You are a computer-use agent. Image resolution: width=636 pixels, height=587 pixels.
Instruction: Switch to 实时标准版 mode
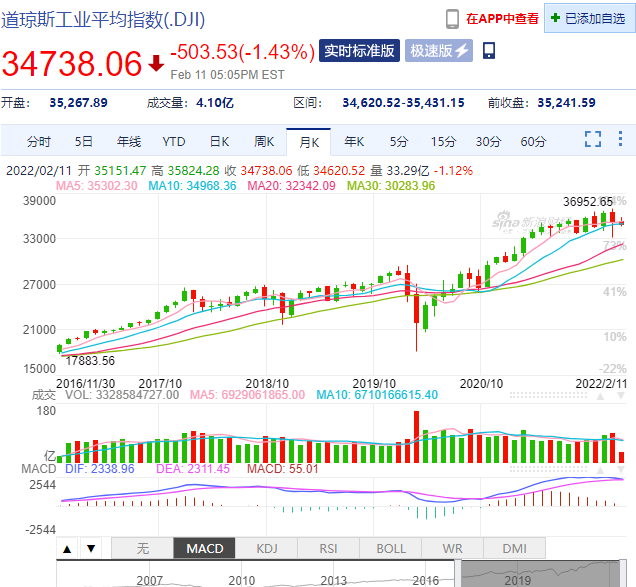click(359, 51)
